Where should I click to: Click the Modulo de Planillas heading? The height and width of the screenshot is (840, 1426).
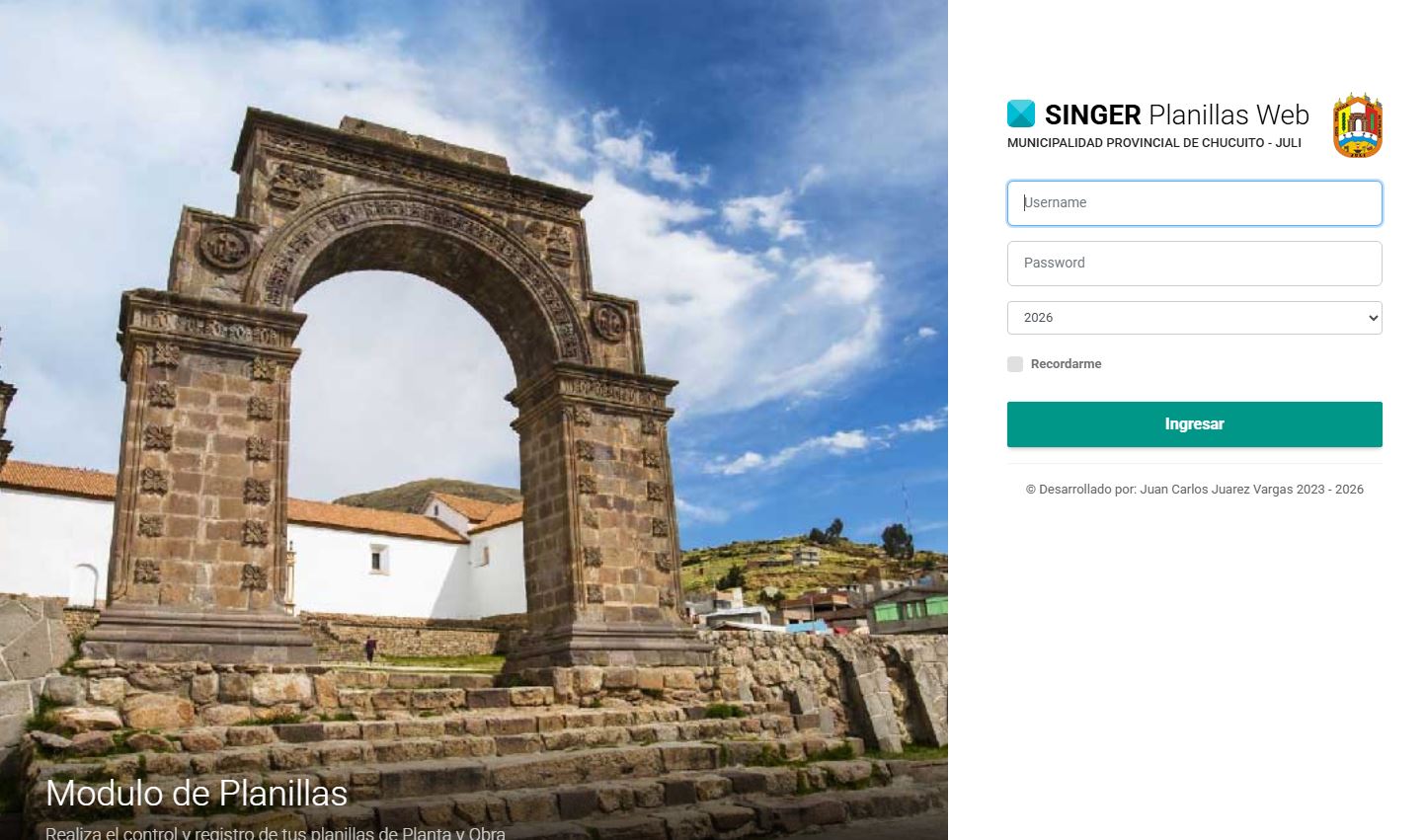coord(197,794)
